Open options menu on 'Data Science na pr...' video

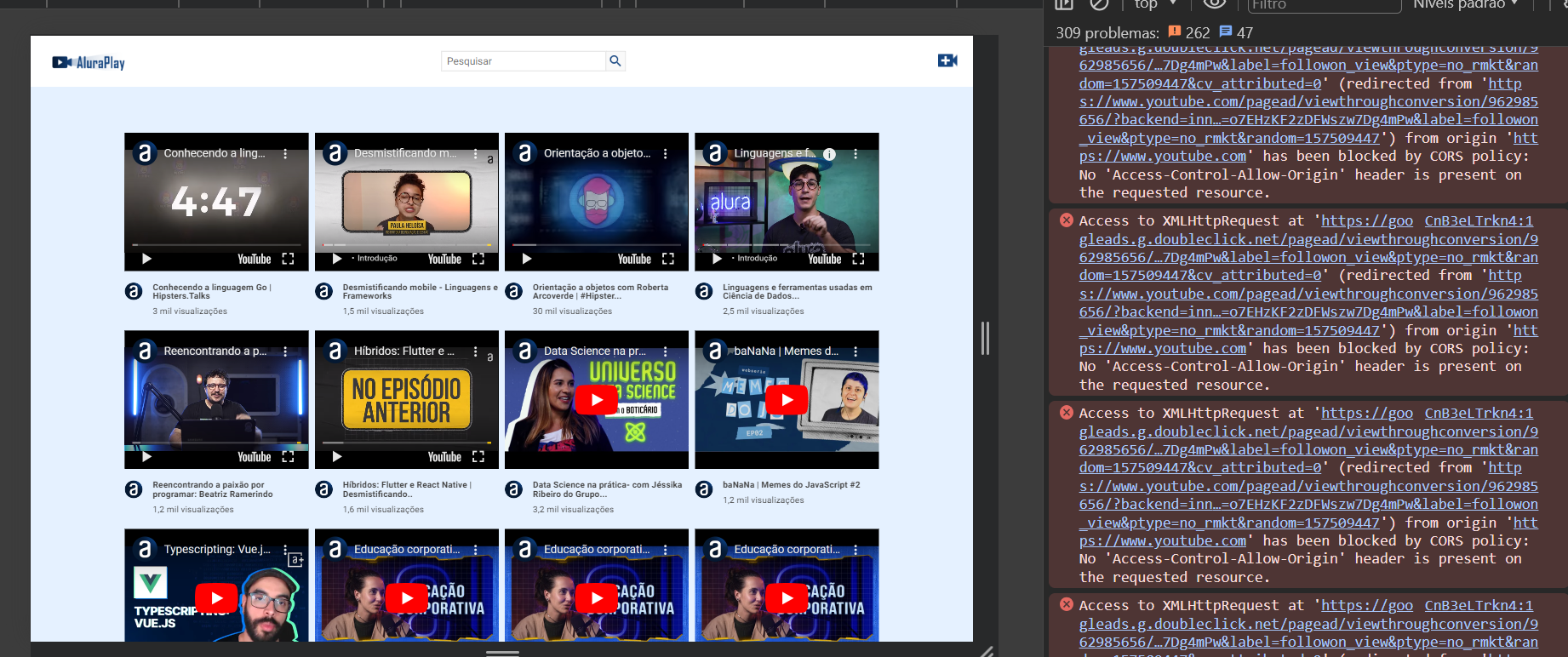click(x=665, y=351)
